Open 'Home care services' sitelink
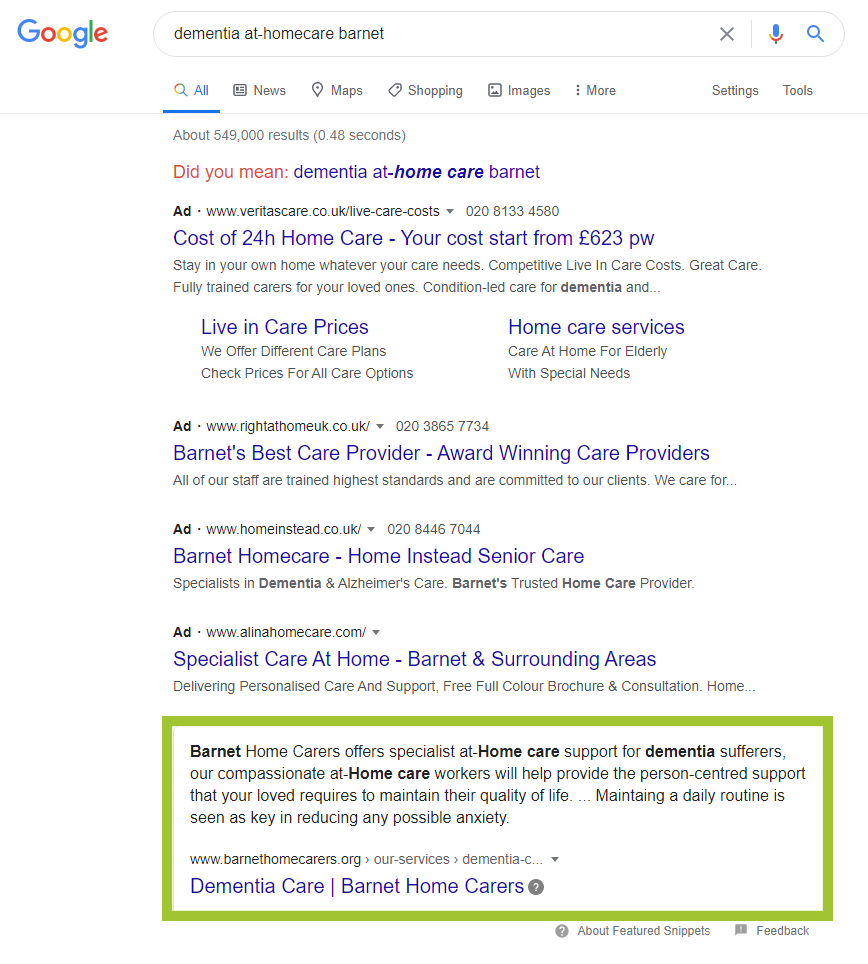868x964 pixels. (596, 327)
